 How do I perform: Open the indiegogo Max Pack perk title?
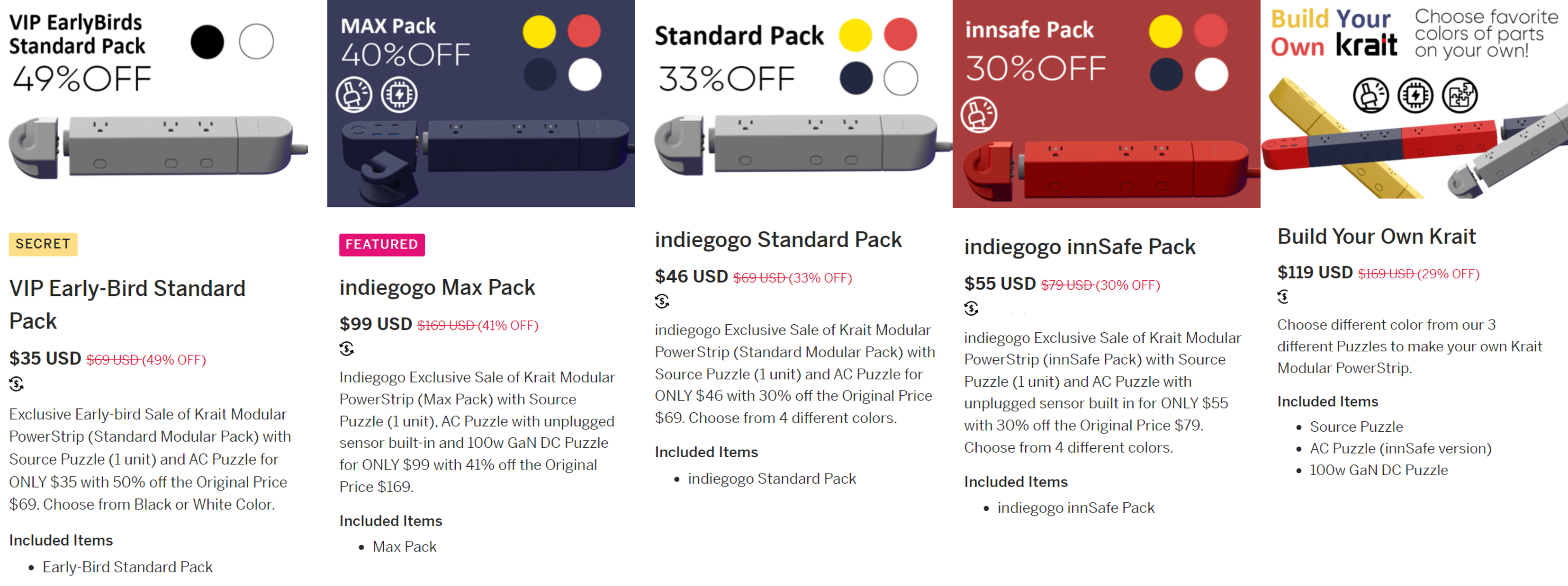pos(437,287)
